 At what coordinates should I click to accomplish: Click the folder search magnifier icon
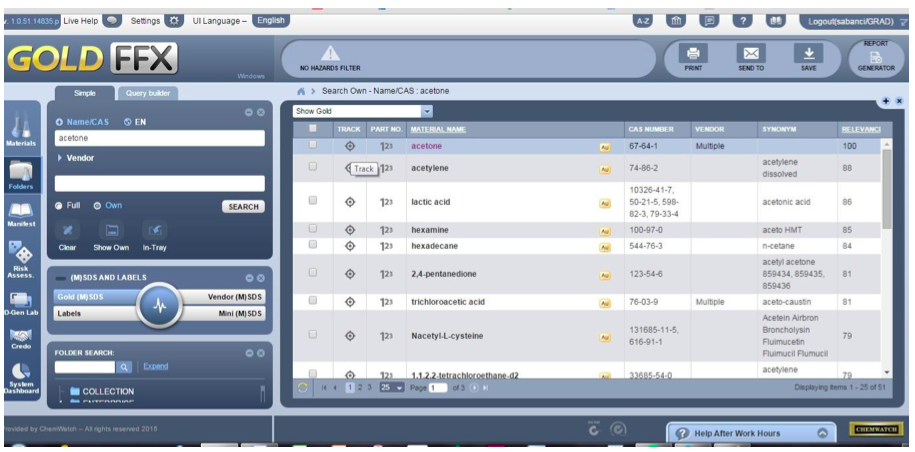tap(124, 367)
